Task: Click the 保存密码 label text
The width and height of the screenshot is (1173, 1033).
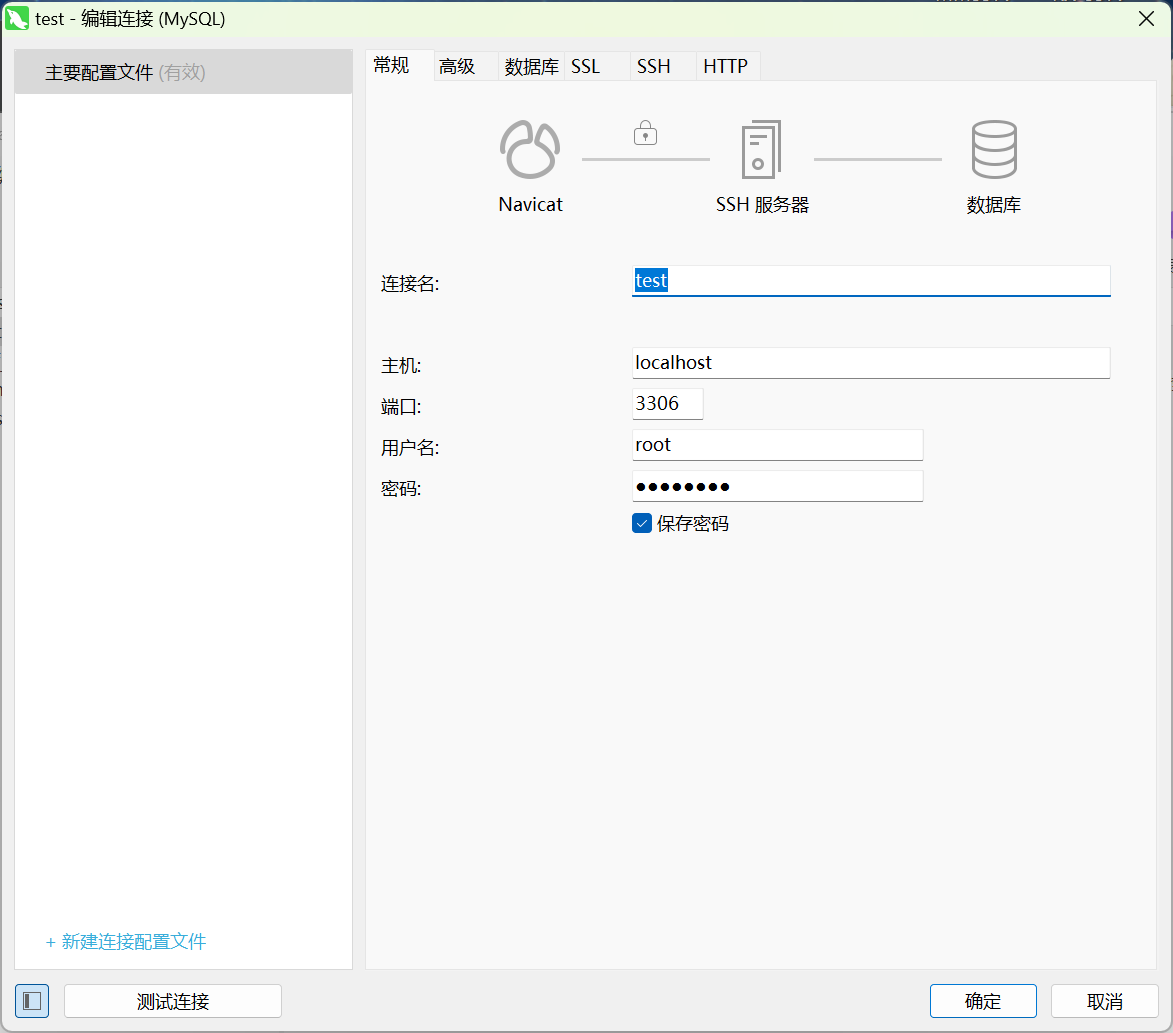Action: tap(693, 524)
